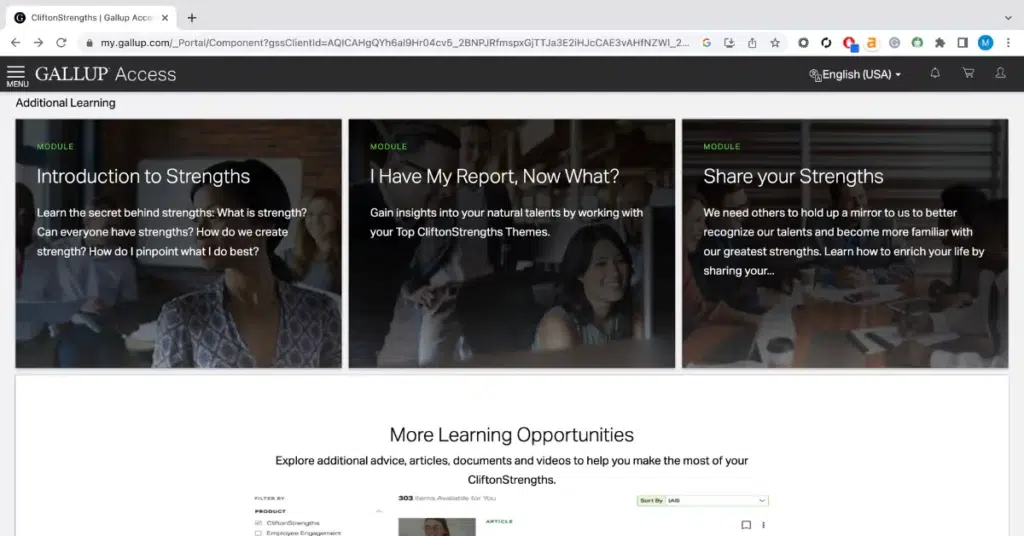This screenshot has height=536, width=1024.
Task: Open the Extensions puzzle piece menu
Action: pos(940,43)
